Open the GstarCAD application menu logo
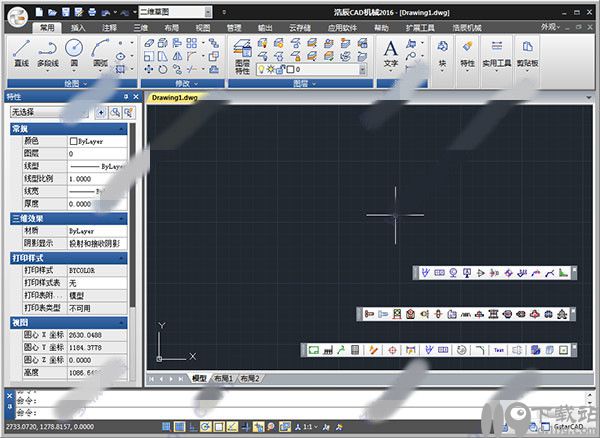This screenshot has height=438, width=600. tap(18, 17)
